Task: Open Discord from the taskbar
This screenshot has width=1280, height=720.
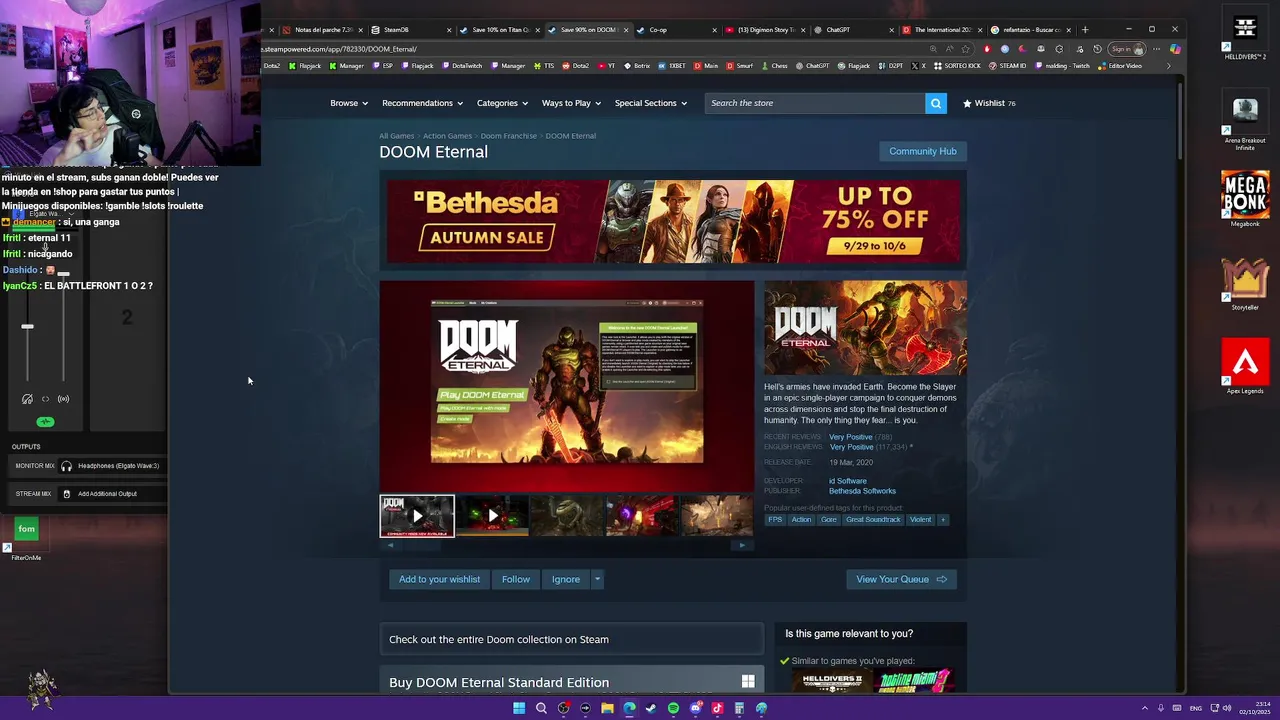Action: pyautogui.click(x=695, y=708)
